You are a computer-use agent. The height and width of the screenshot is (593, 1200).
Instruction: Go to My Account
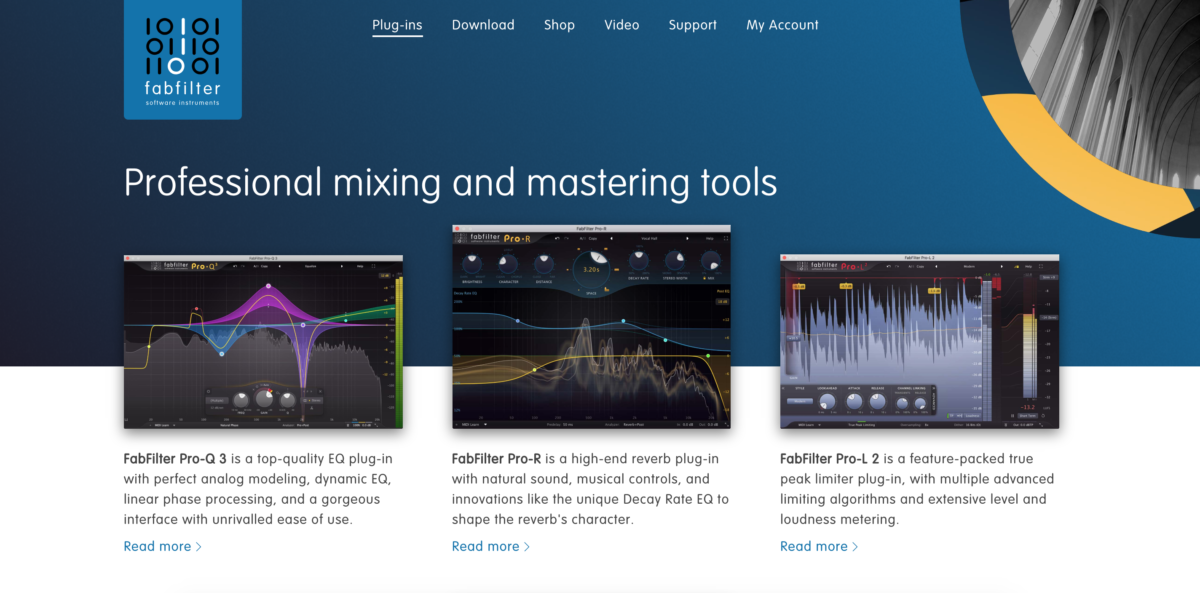tap(782, 25)
